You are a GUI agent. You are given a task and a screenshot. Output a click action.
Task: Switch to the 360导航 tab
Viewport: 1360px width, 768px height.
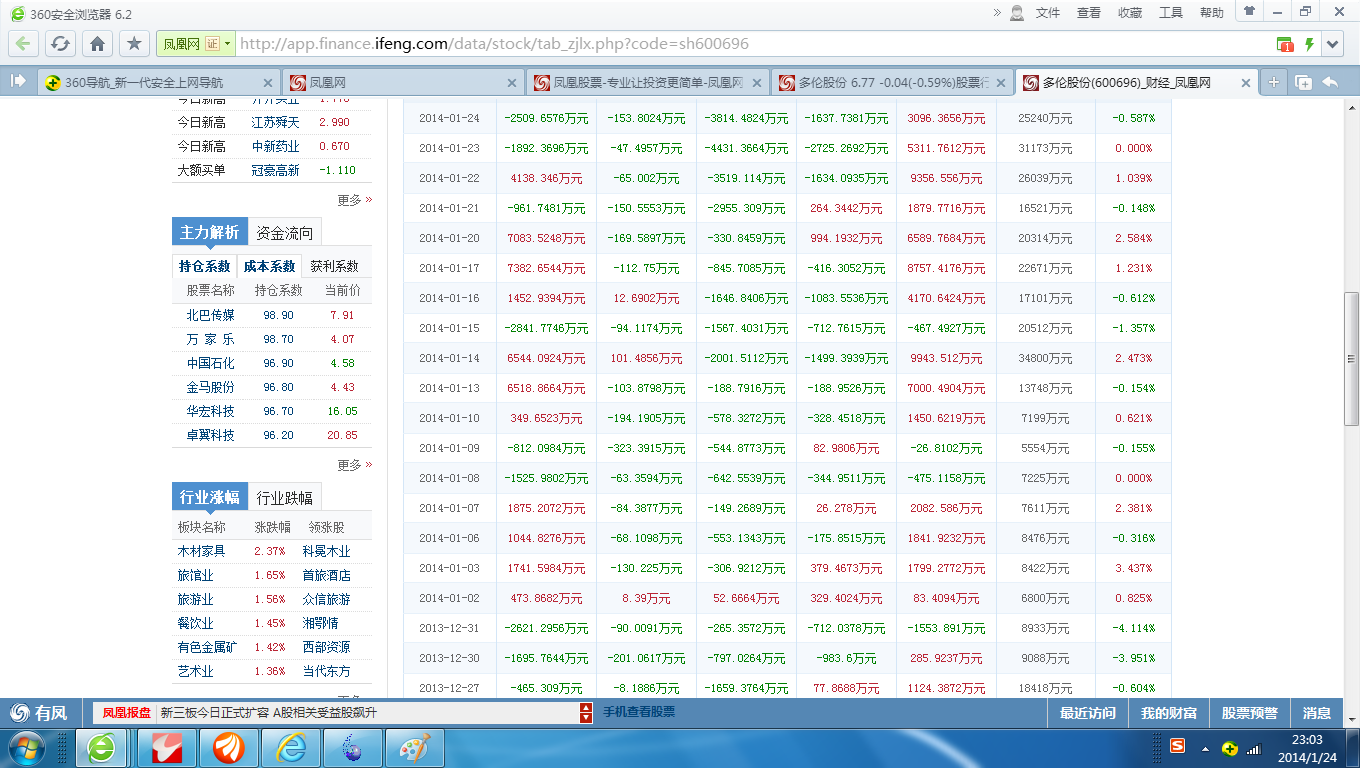click(158, 83)
